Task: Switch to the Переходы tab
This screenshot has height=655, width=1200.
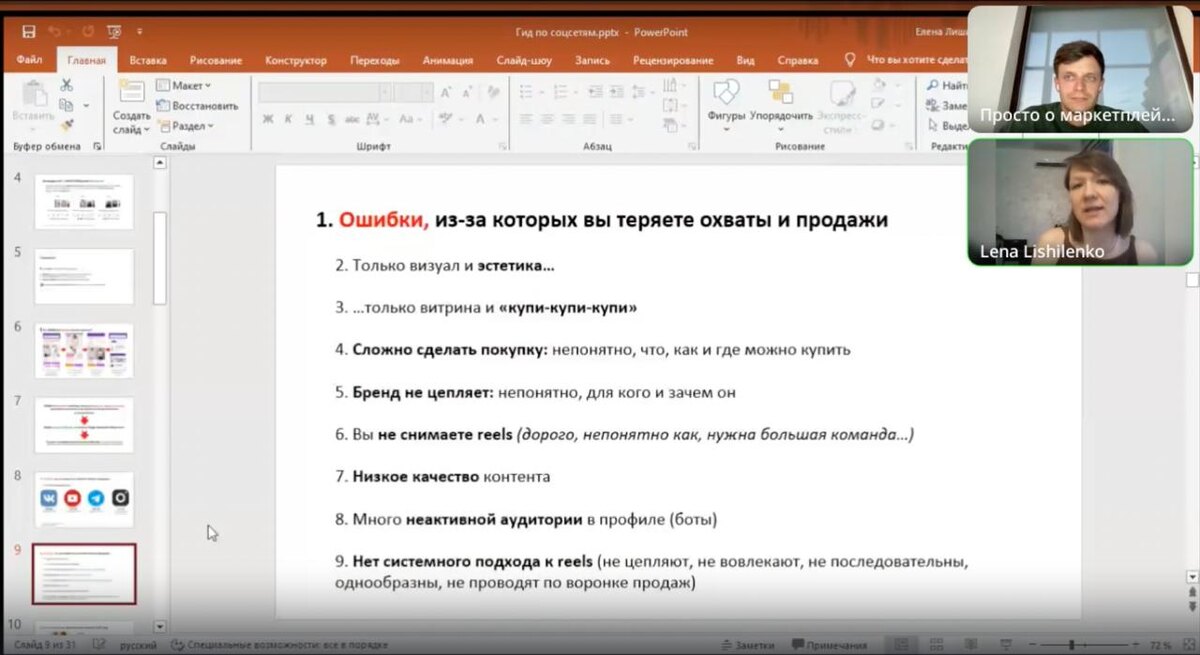Action: point(374,60)
